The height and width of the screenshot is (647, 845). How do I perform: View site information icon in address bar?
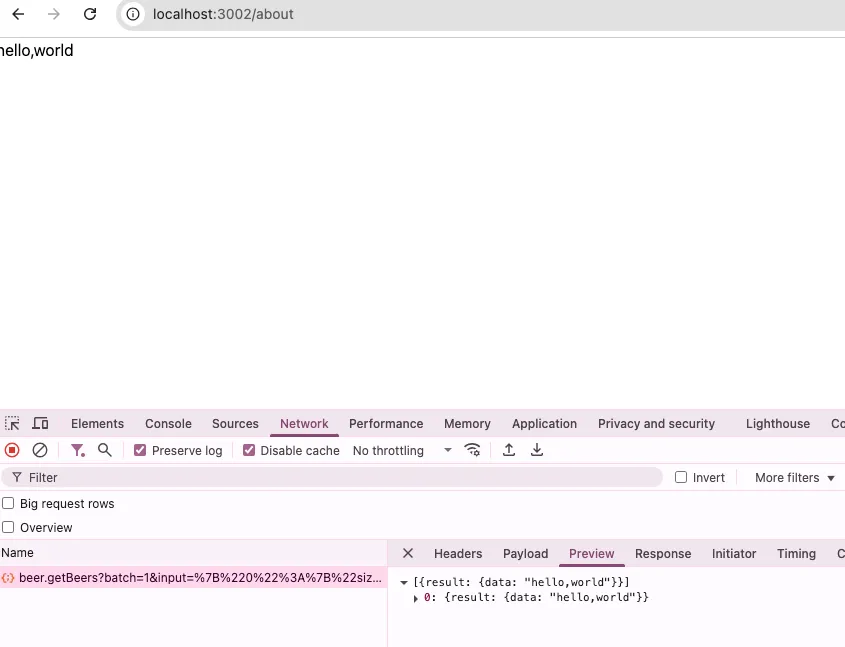click(133, 14)
